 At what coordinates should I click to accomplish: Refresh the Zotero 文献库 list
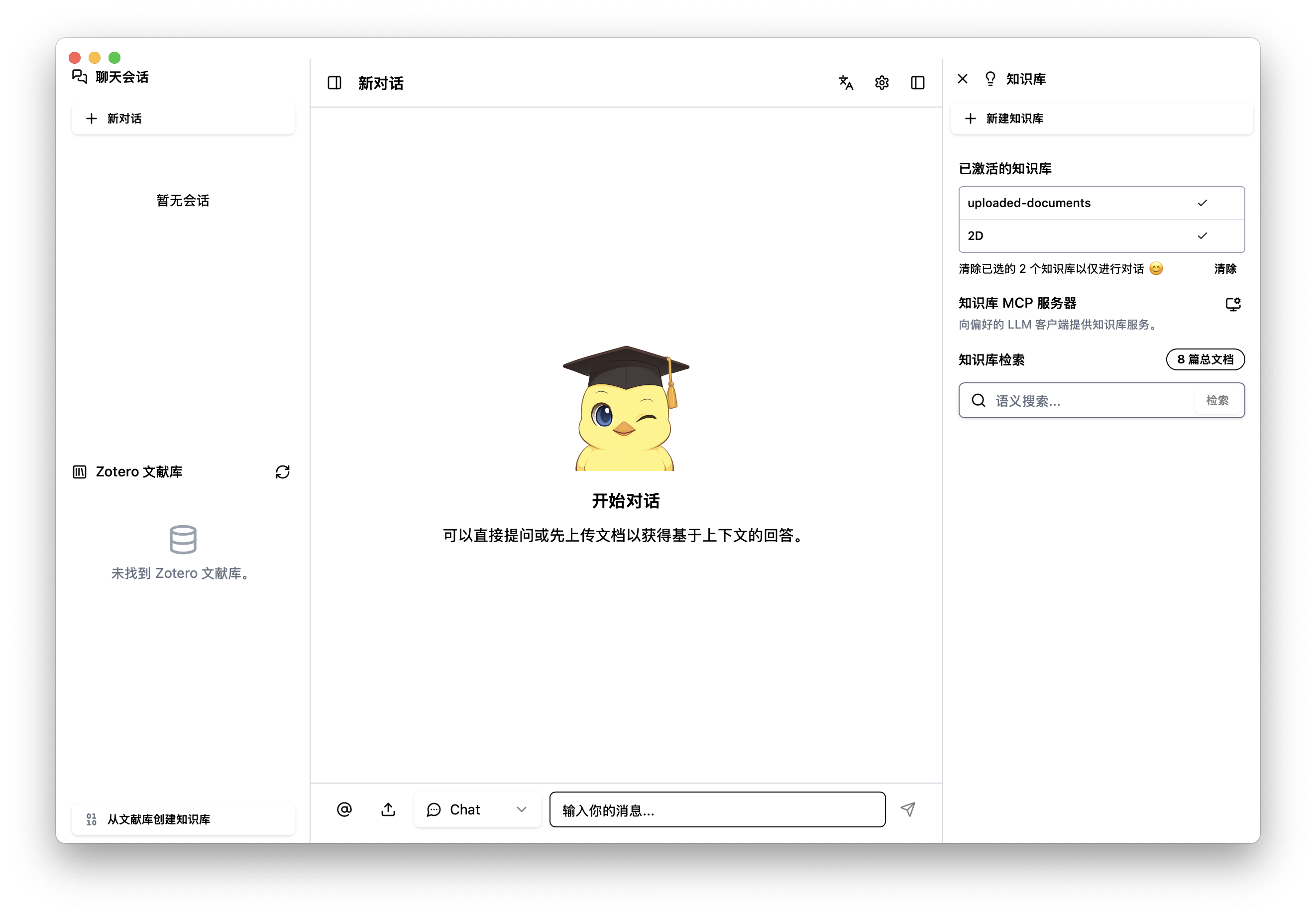283,471
